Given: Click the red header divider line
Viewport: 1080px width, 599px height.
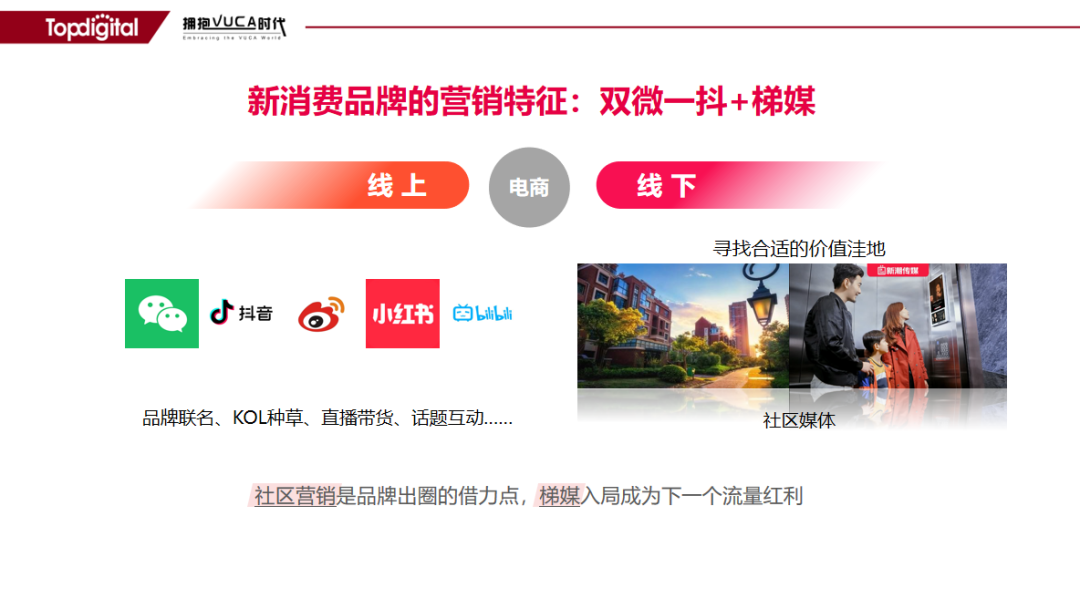Looking at the screenshot, I should (x=692, y=28).
